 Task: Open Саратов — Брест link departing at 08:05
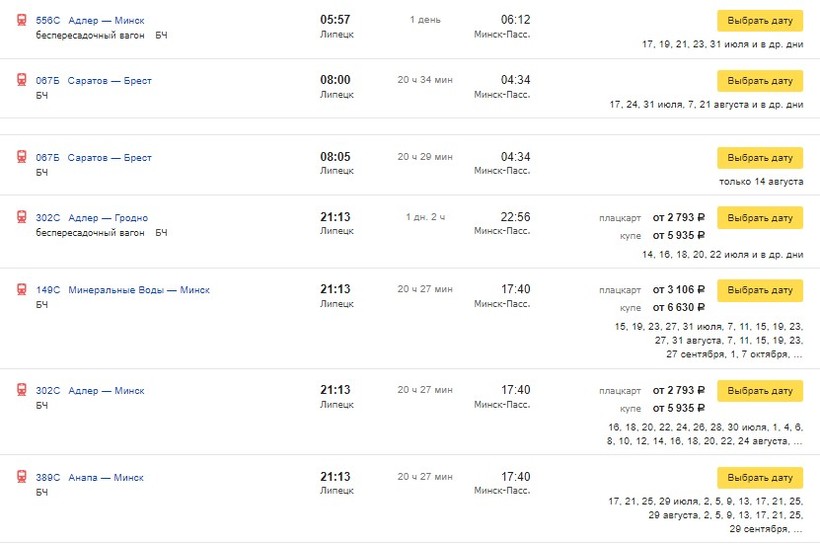[110, 158]
